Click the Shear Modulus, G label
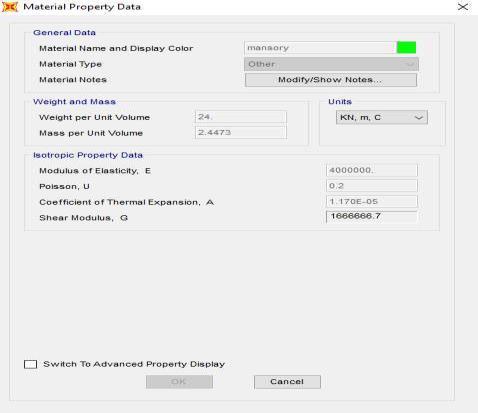 (84, 218)
